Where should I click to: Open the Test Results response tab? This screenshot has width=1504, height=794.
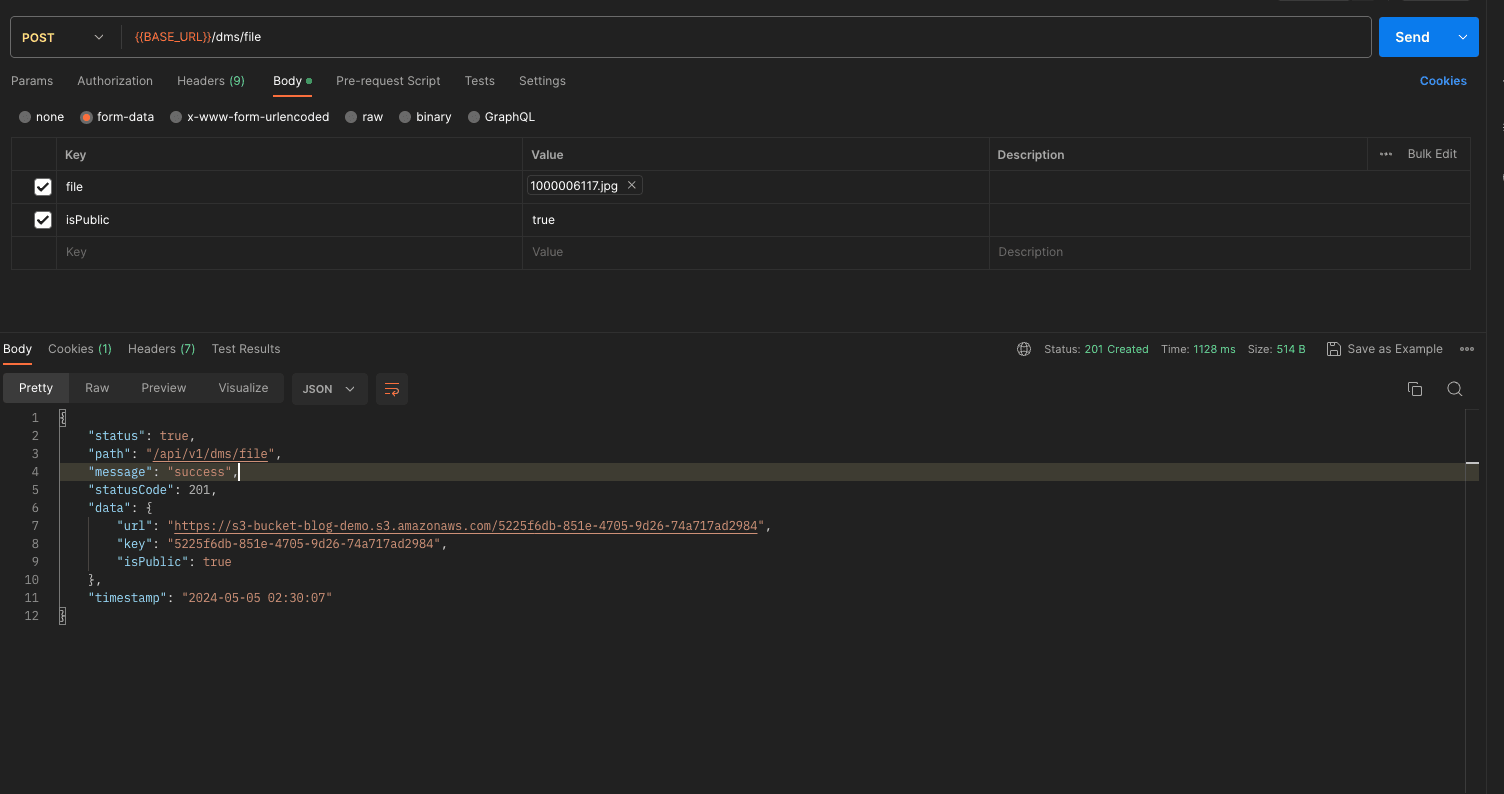(x=245, y=348)
